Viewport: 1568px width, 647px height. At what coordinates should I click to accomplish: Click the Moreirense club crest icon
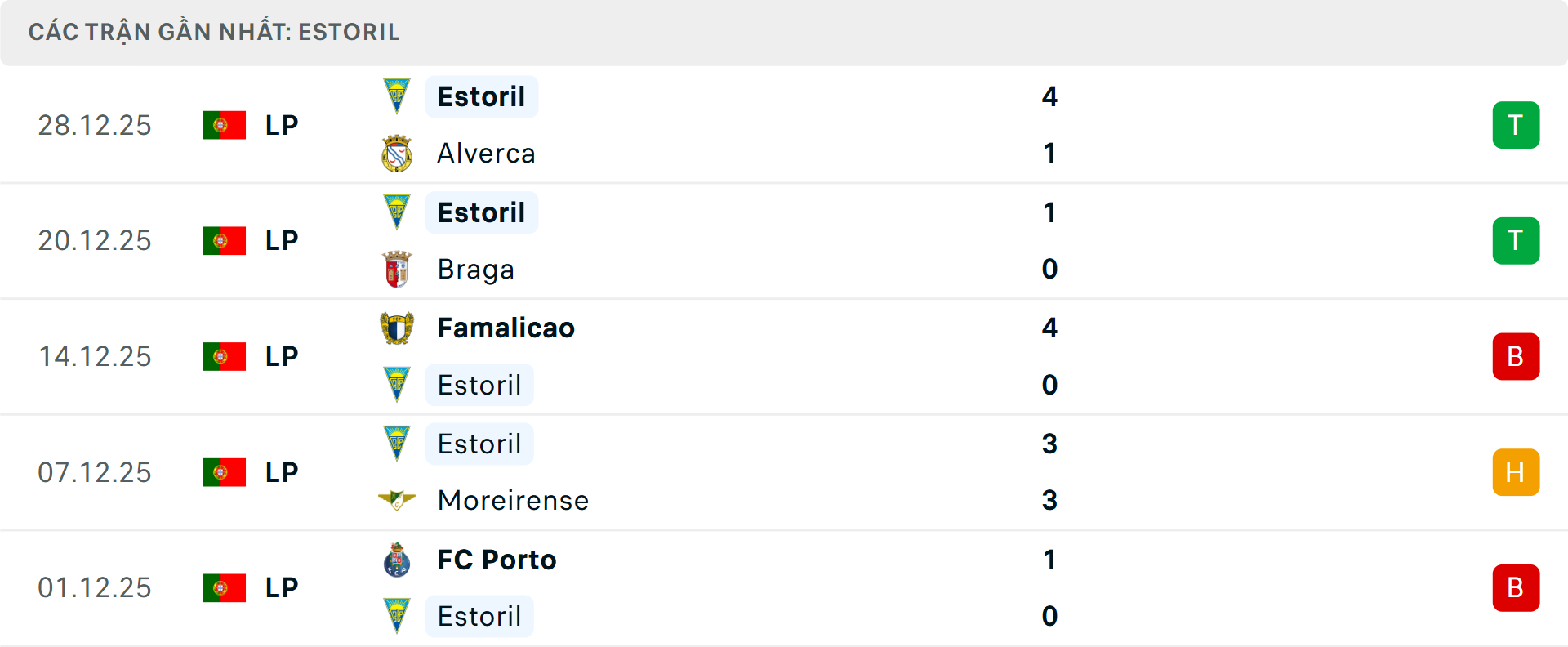pos(397,500)
